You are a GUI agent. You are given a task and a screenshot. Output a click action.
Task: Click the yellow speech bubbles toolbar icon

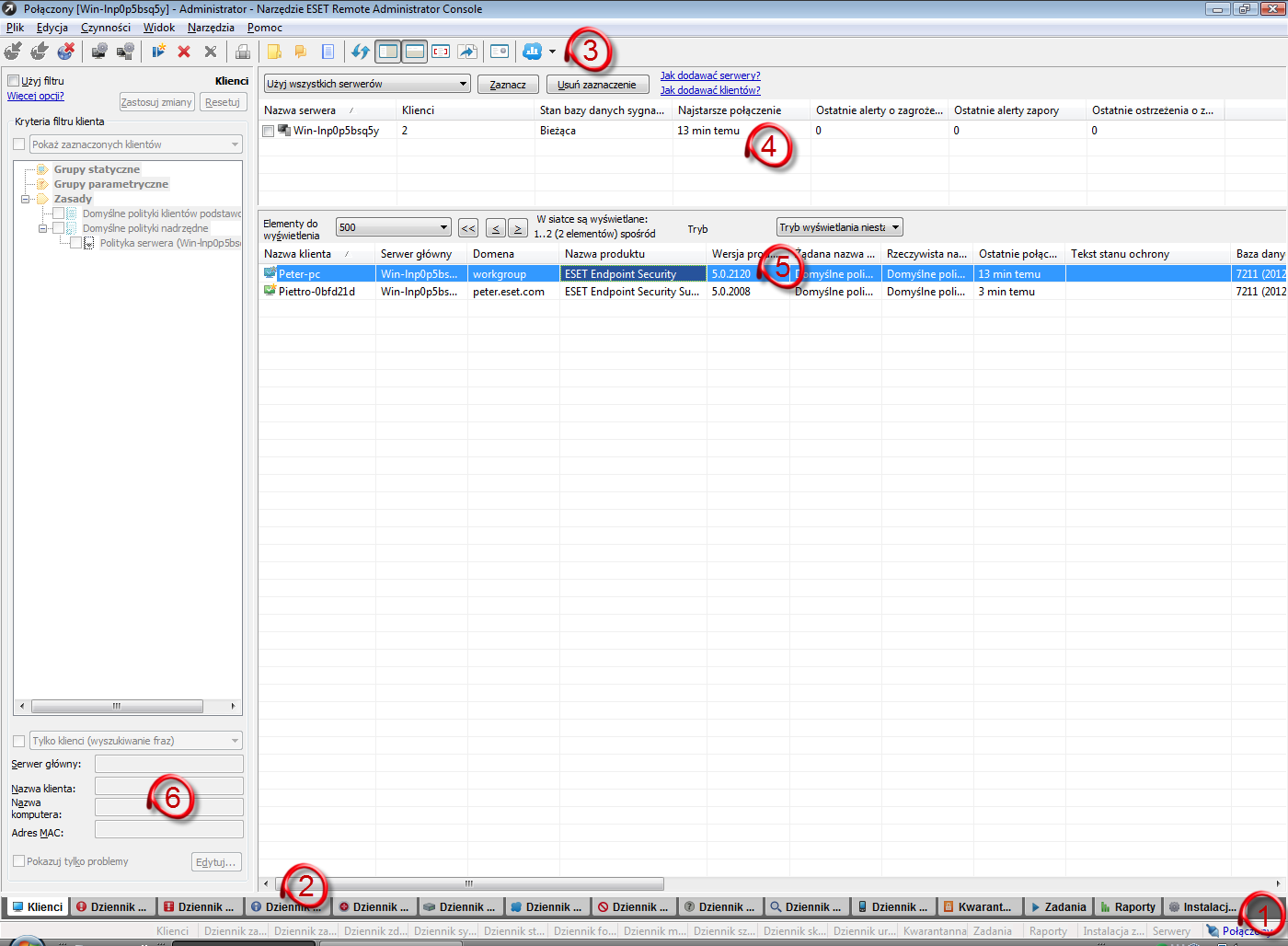click(x=300, y=52)
